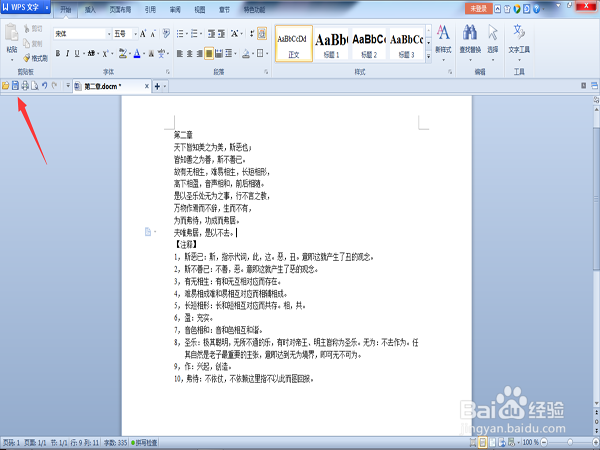Apply the Heading 1 style
This screenshot has height=450, width=600.
[x=331, y=44]
